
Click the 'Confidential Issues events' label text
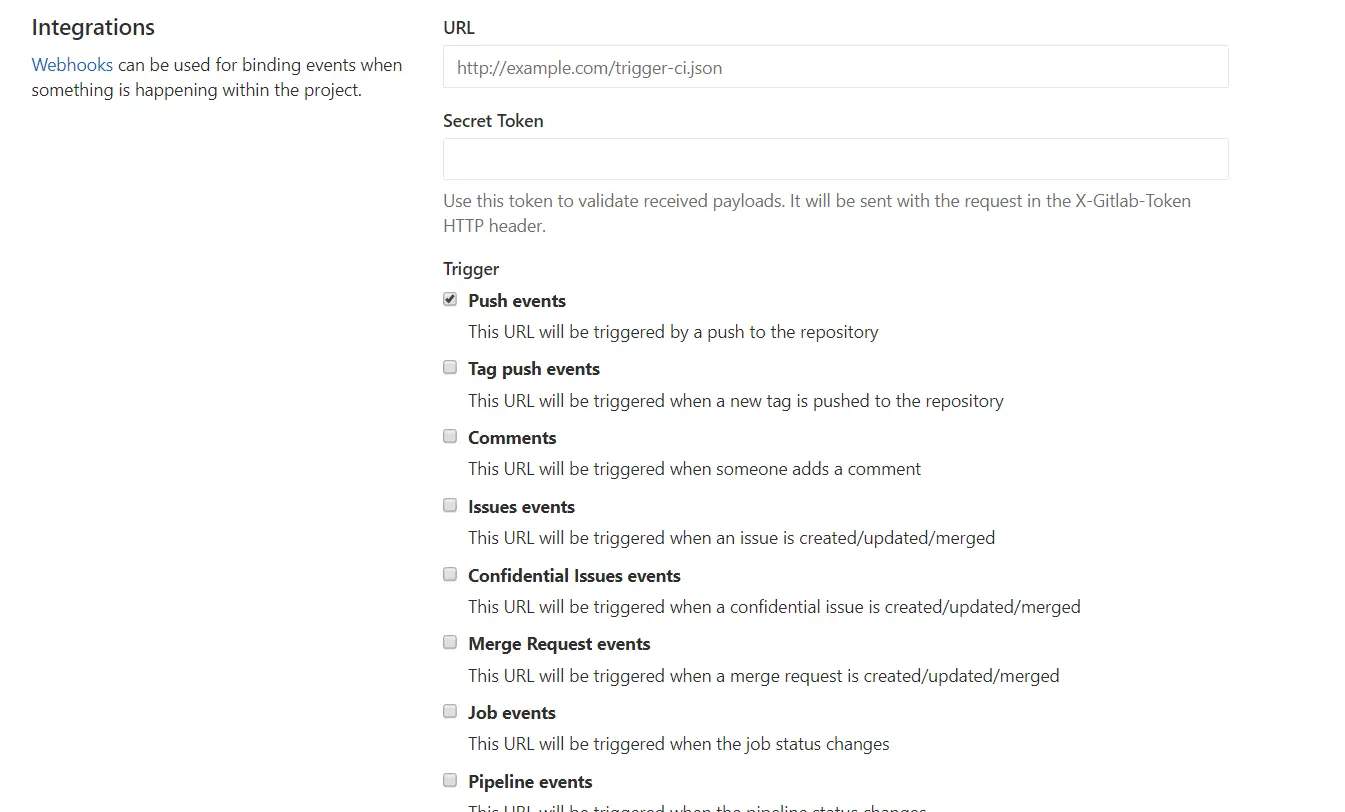574,576
